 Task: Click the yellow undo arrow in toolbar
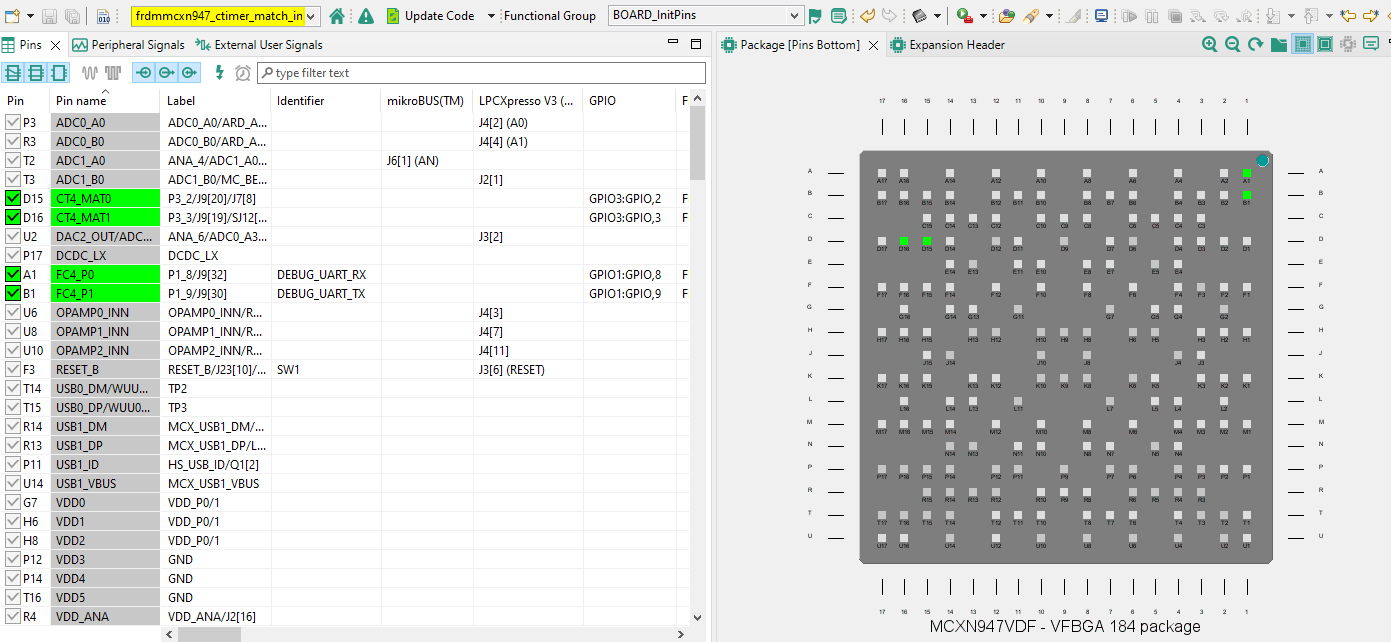866,16
